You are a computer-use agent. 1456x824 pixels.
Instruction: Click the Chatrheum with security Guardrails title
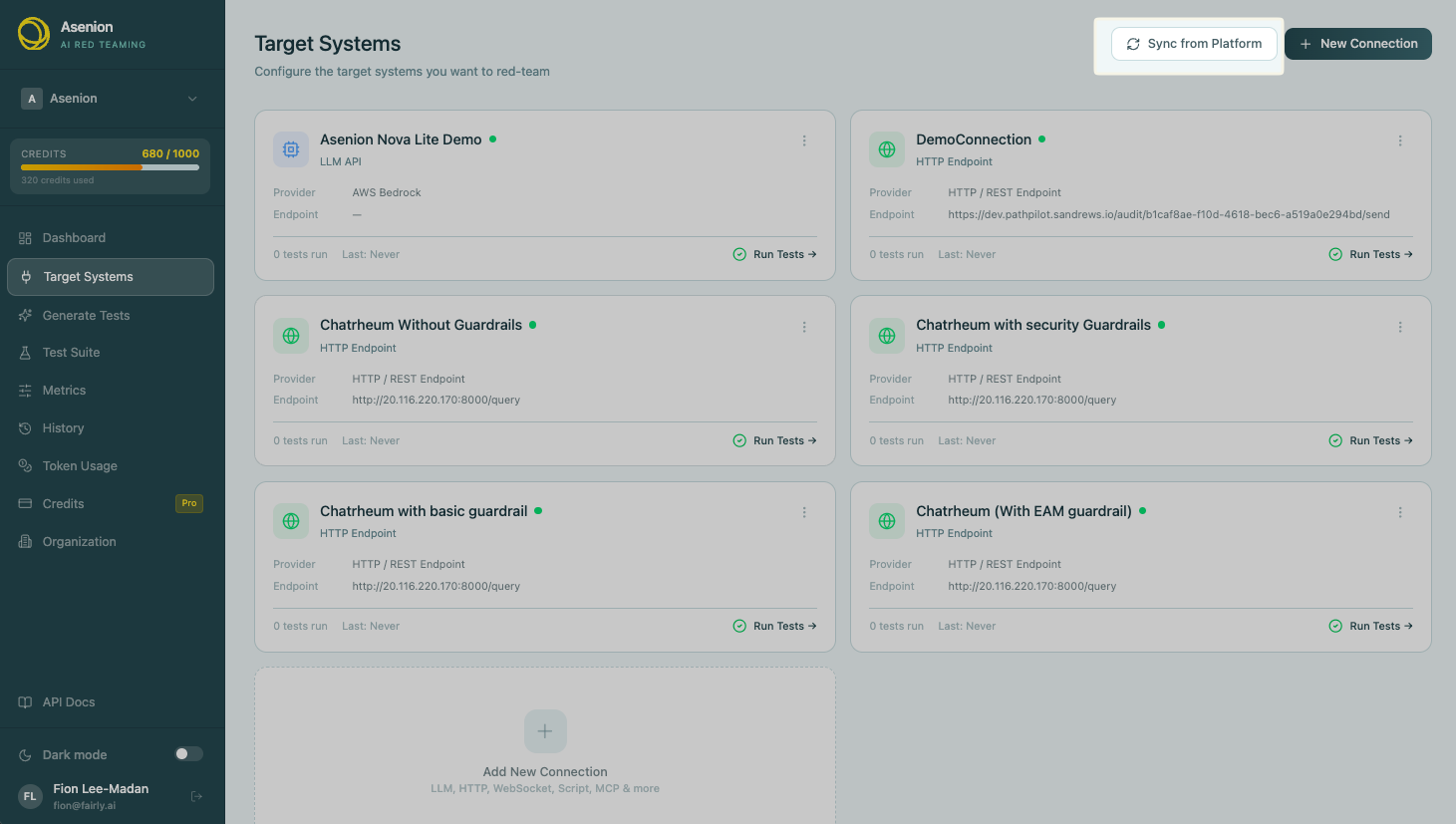click(1033, 325)
